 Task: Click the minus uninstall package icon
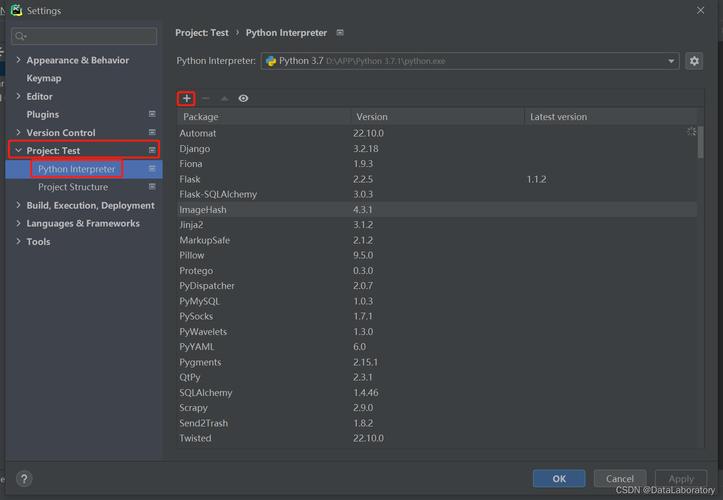pos(206,98)
